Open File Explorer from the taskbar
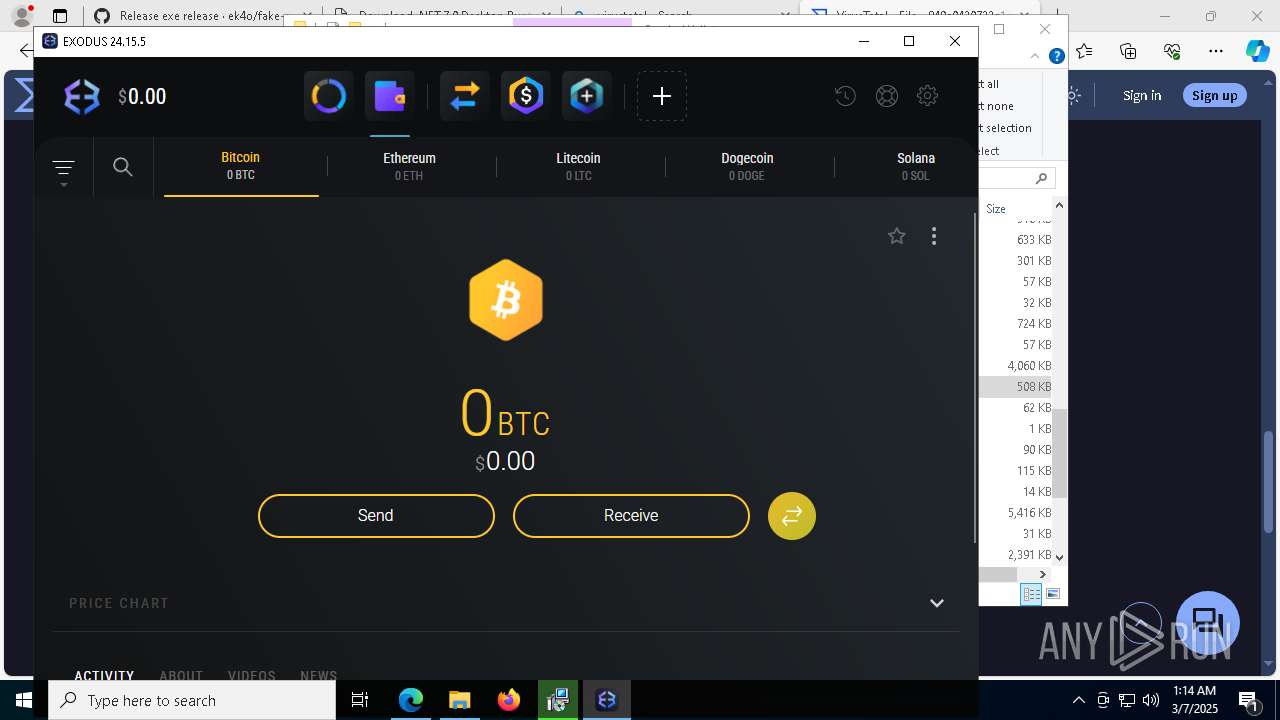The height and width of the screenshot is (720, 1280). (x=459, y=700)
